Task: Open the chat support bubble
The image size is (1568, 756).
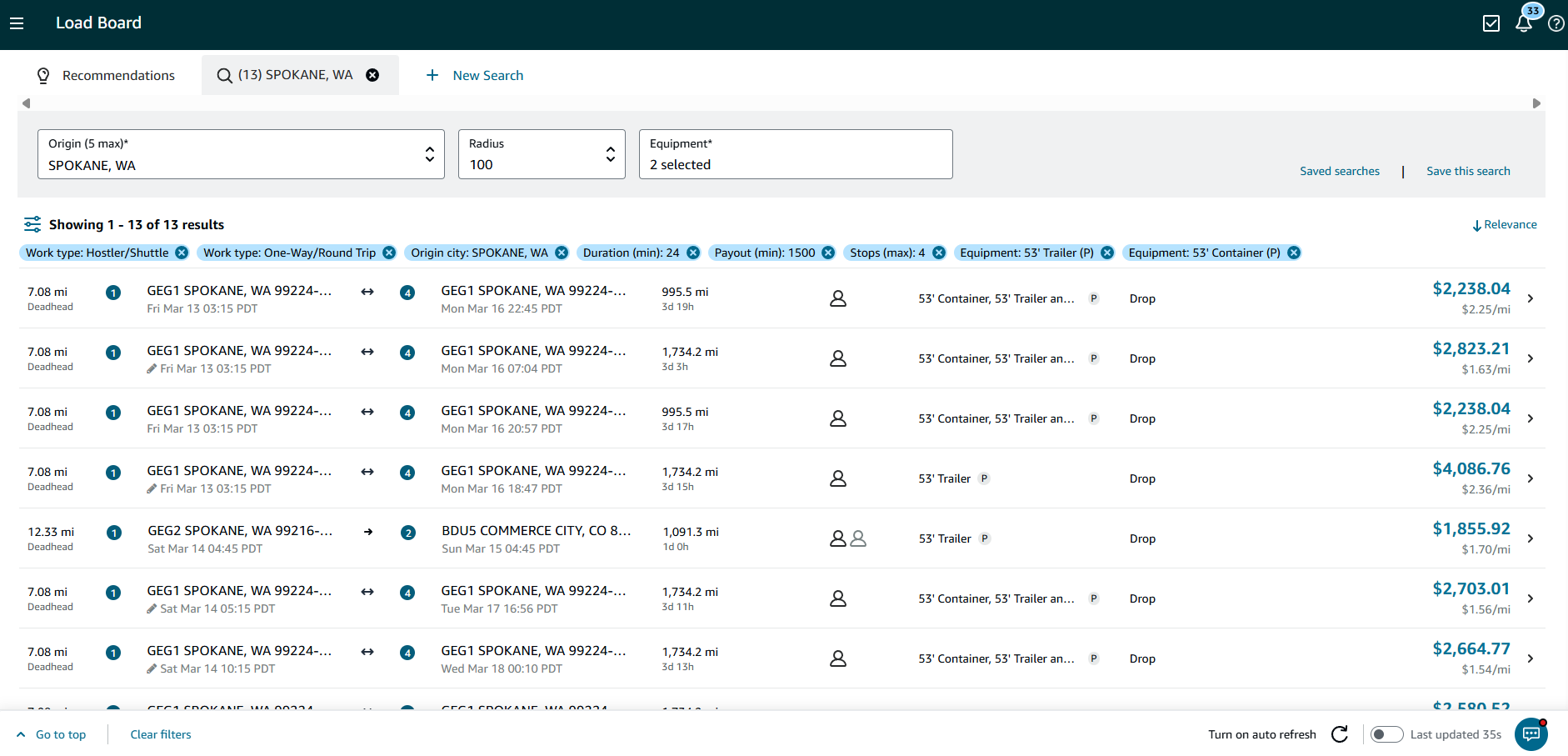Action: click(1531, 734)
